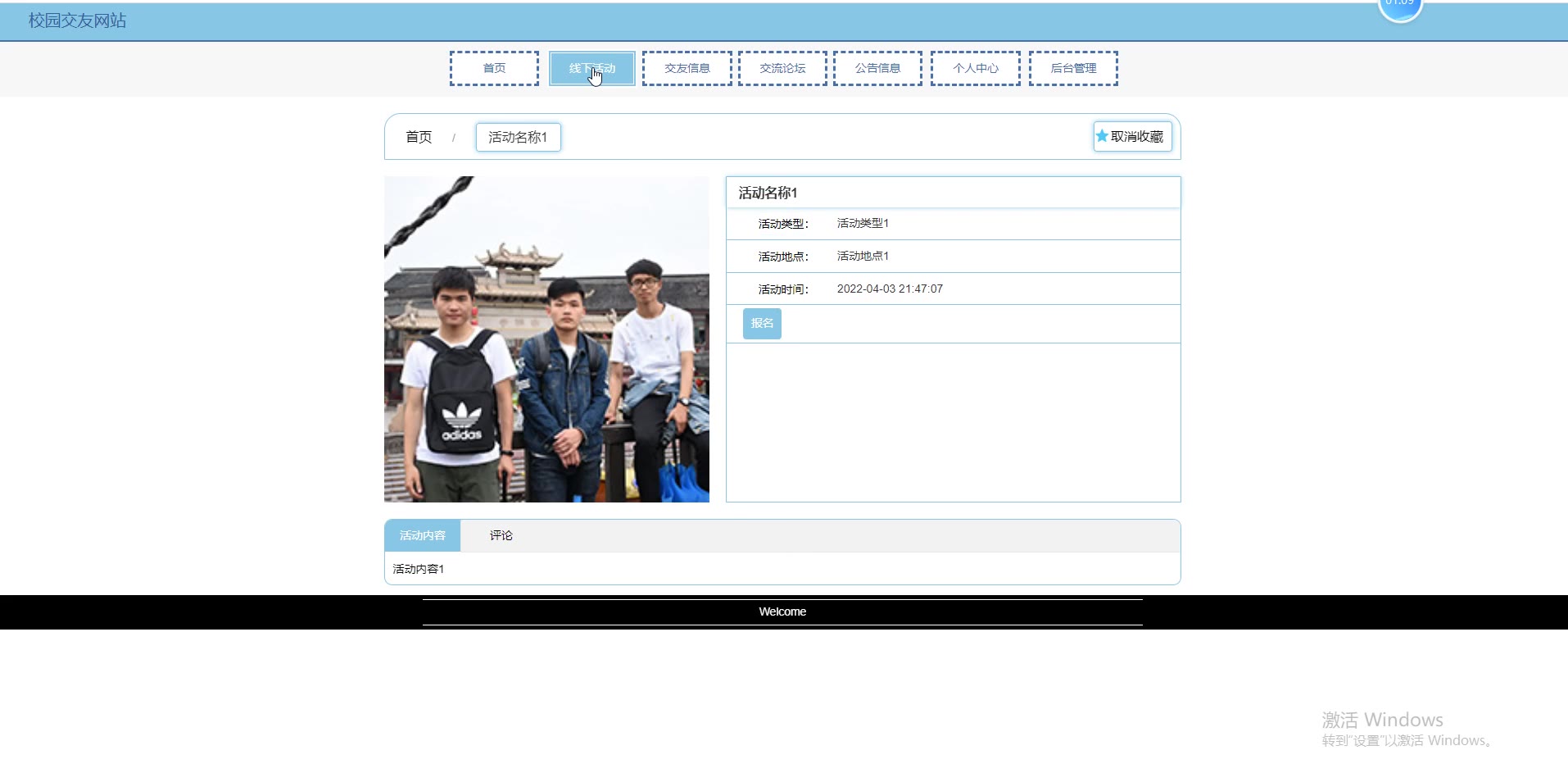Go to 首页 in the navigation bar
The image size is (1568, 782).
tap(494, 68)
